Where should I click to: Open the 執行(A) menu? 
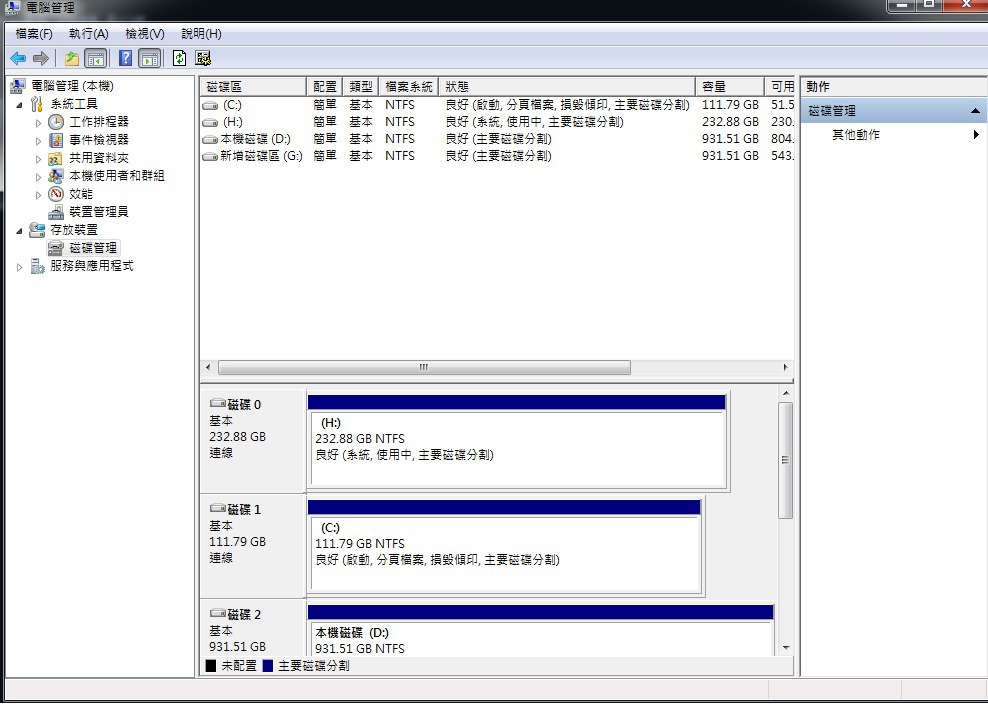(89, 34)
